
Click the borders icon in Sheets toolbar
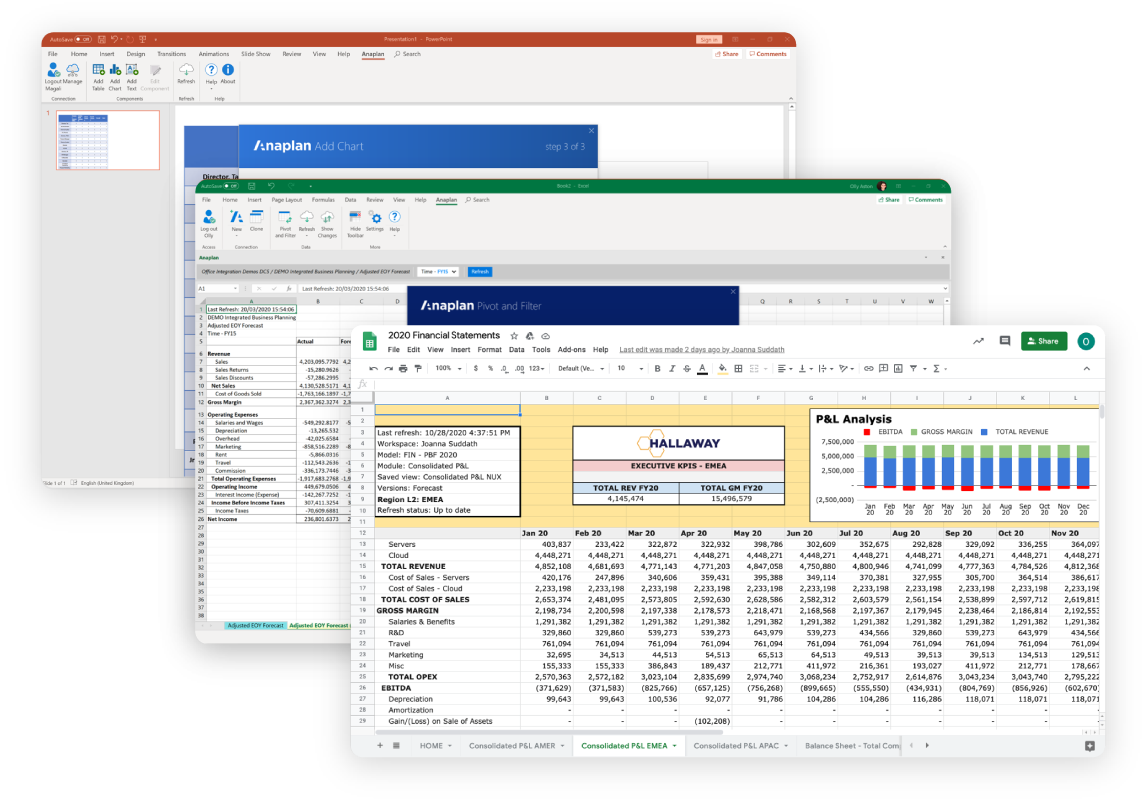coord(739,369)
